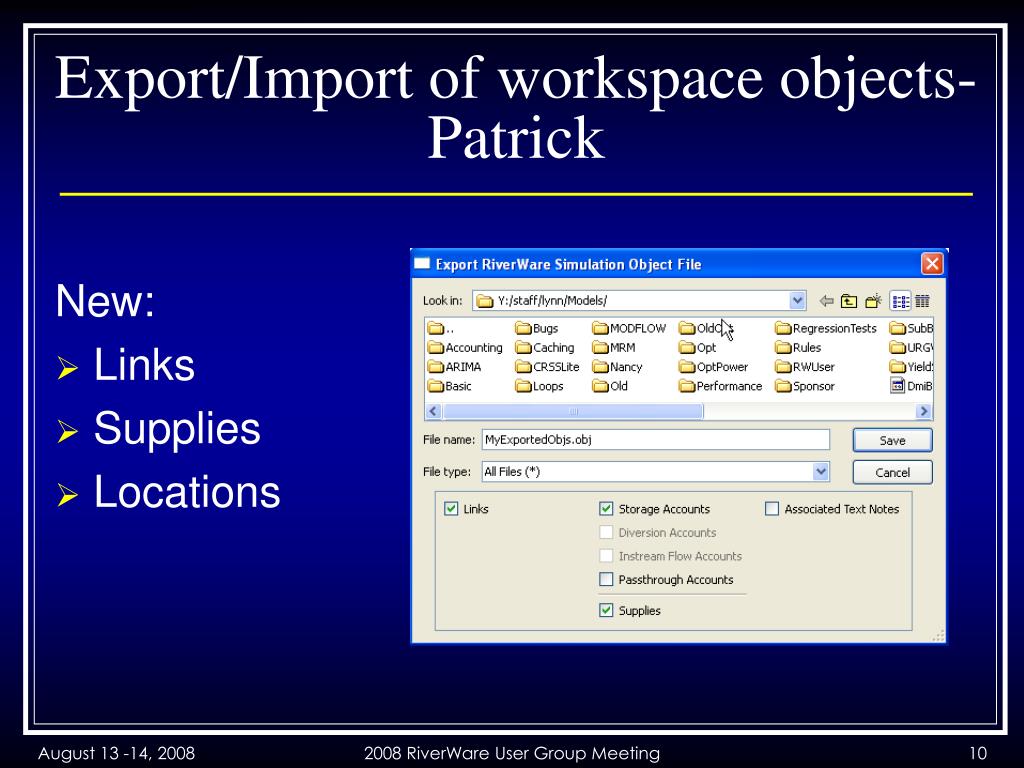Uncheck the Links checkbox

(x=451, y=509)
